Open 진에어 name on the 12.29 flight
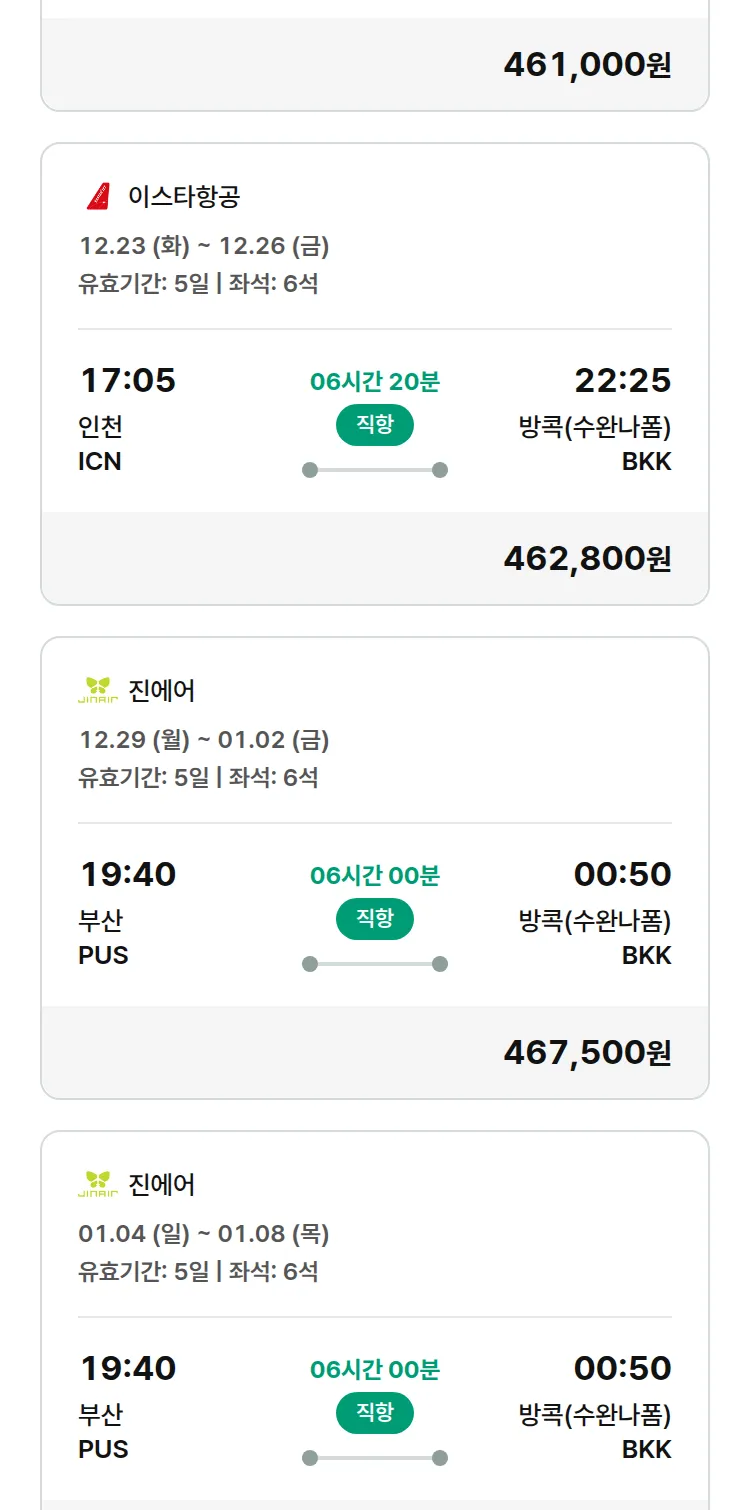 click(162, 690)
